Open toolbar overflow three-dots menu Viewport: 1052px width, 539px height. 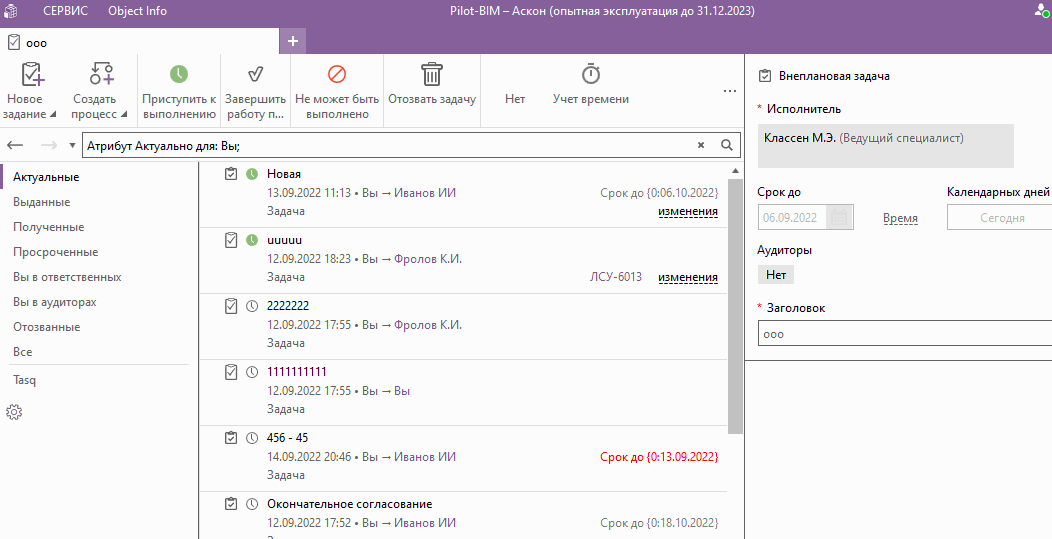click(730, 90)
